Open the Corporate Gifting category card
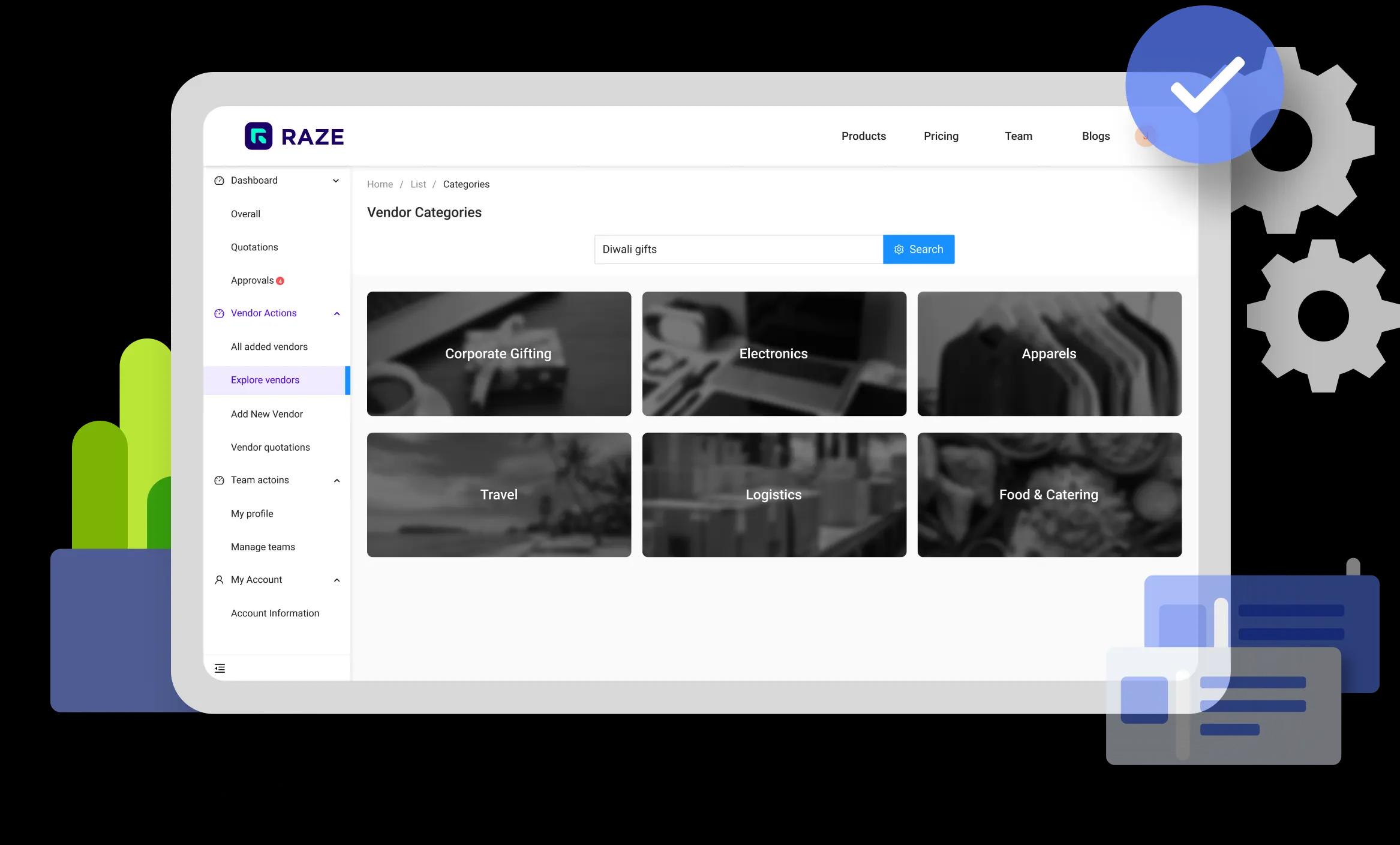This screenshot has height=845, width=1400. pyautogui.click(x=498, y=353)
